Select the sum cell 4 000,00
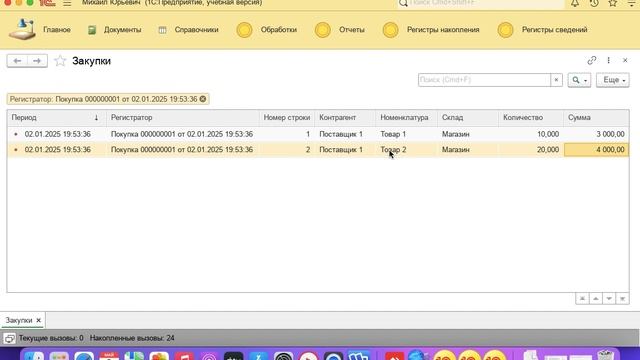This screenshot has width=640, height=360. tap(596, 150)
